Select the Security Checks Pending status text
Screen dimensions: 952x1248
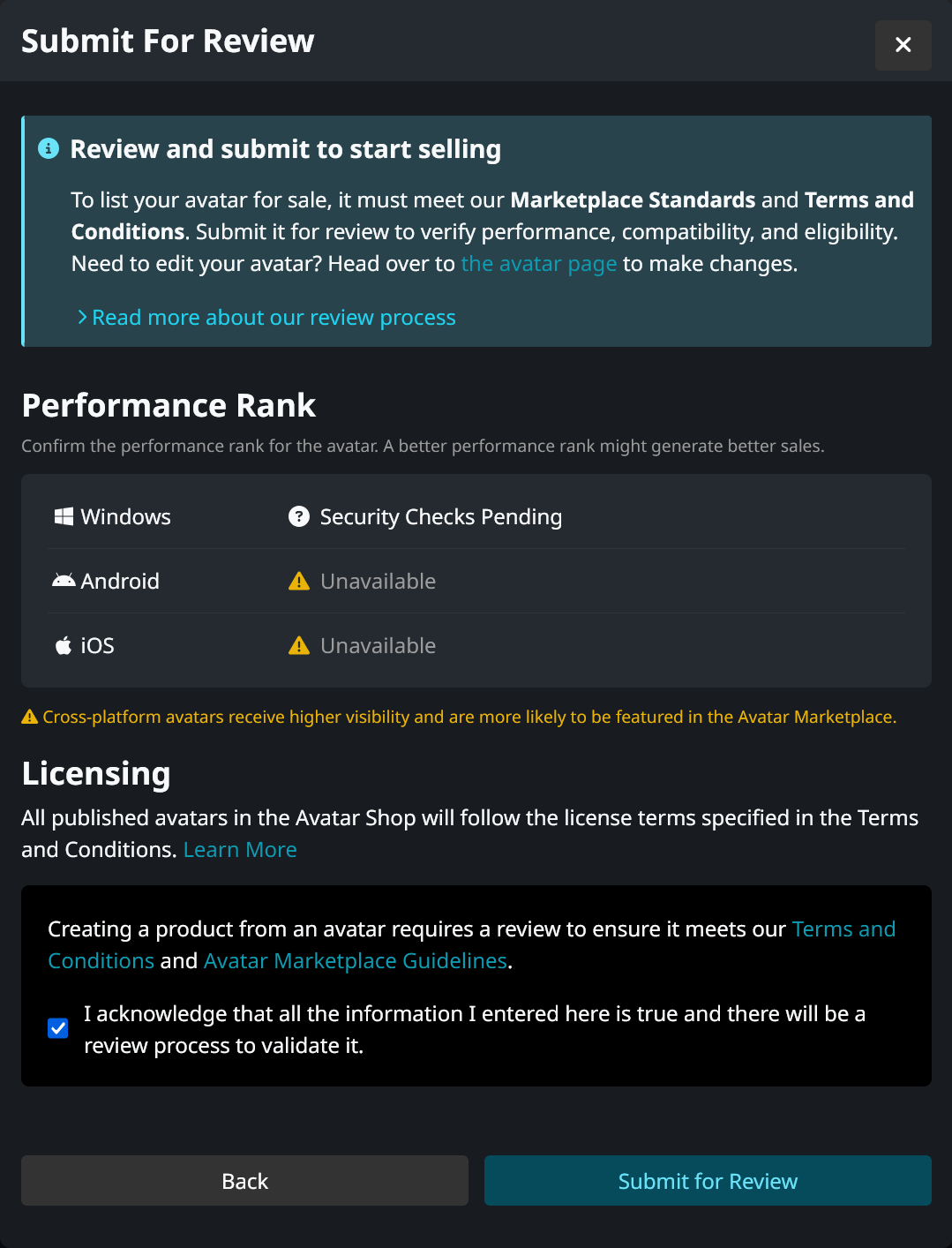click(441, 517)
